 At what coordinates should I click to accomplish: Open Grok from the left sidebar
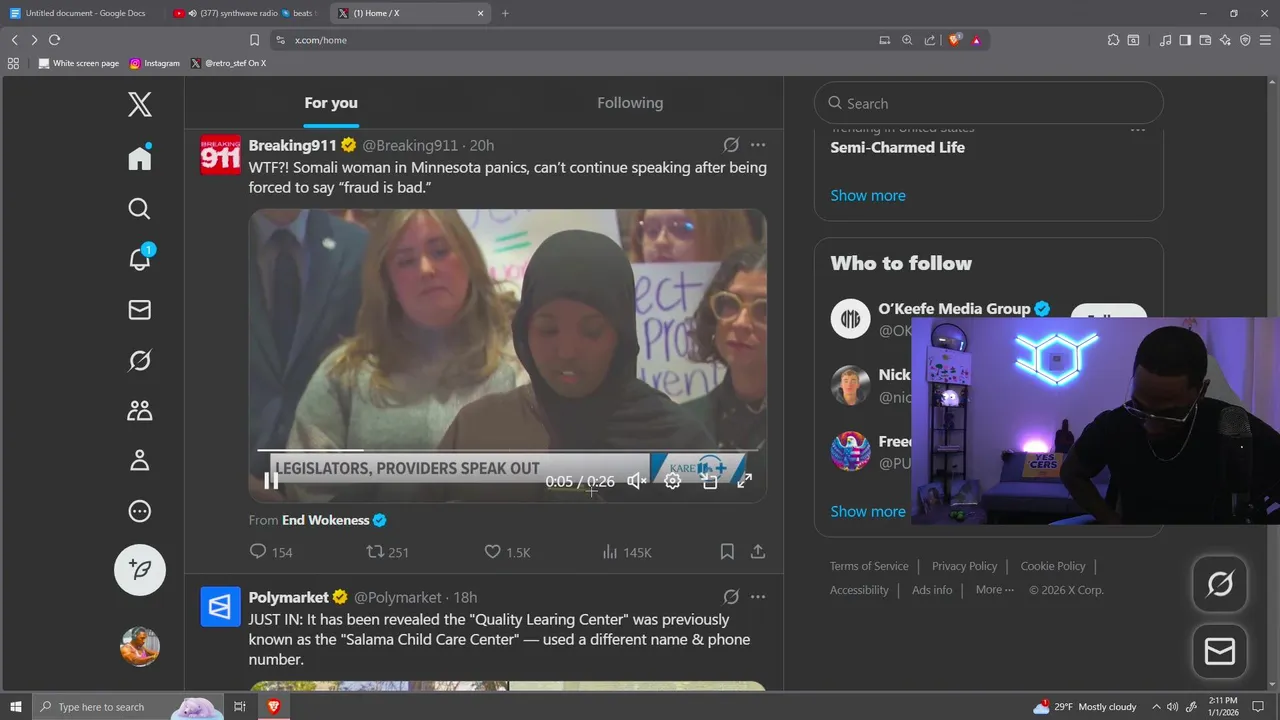tap(140, 360)
